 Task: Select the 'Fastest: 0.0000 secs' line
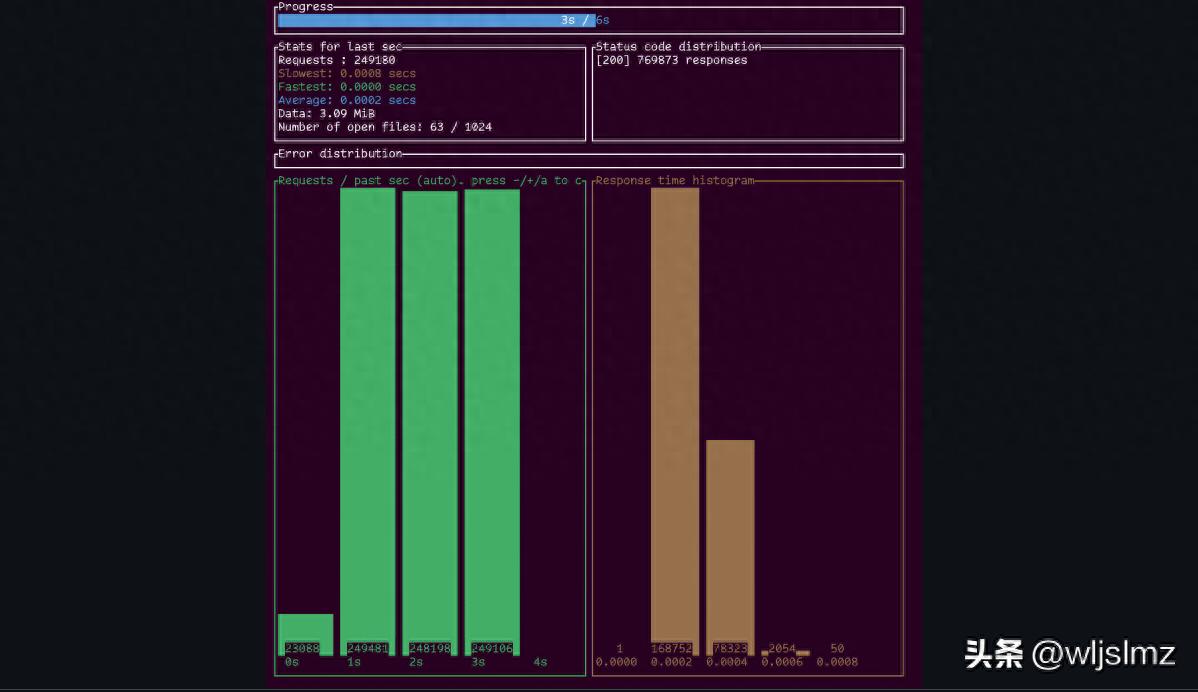click(x=347, y=86)
